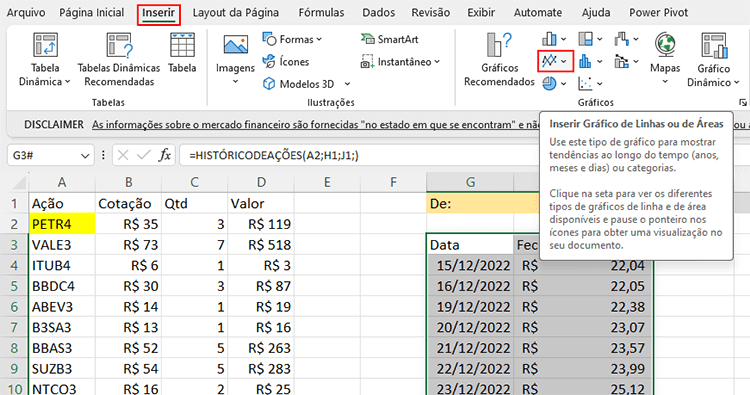The image size is (750, 395).
Task: Select the row 5 header
Action: tap(14, 286)
